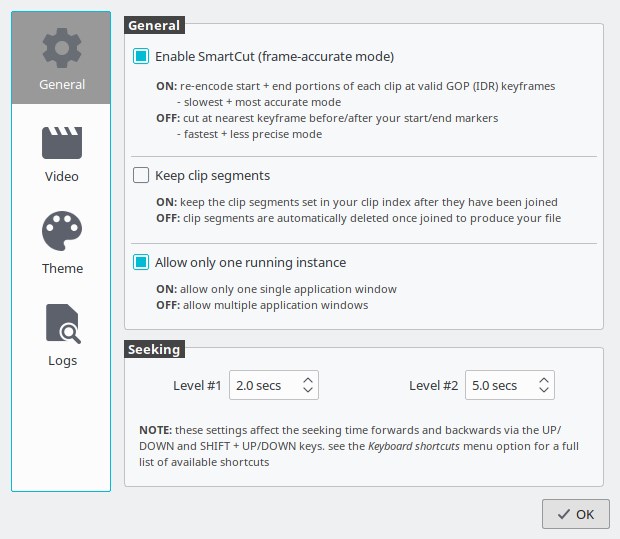
Task: Click the Level #2 seconds input field
Action: (x=496, y=386)
